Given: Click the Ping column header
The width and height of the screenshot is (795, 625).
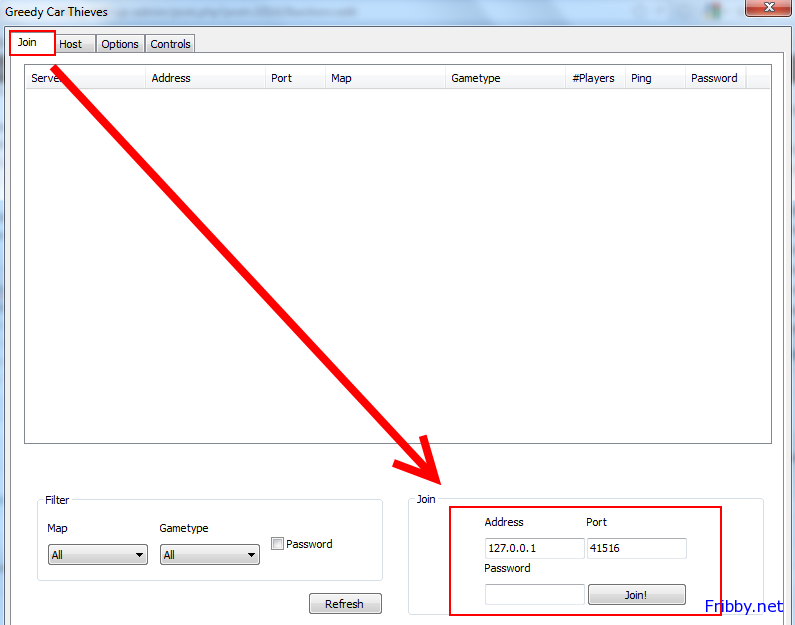Looking at the screenshot, I should [655, 78].
